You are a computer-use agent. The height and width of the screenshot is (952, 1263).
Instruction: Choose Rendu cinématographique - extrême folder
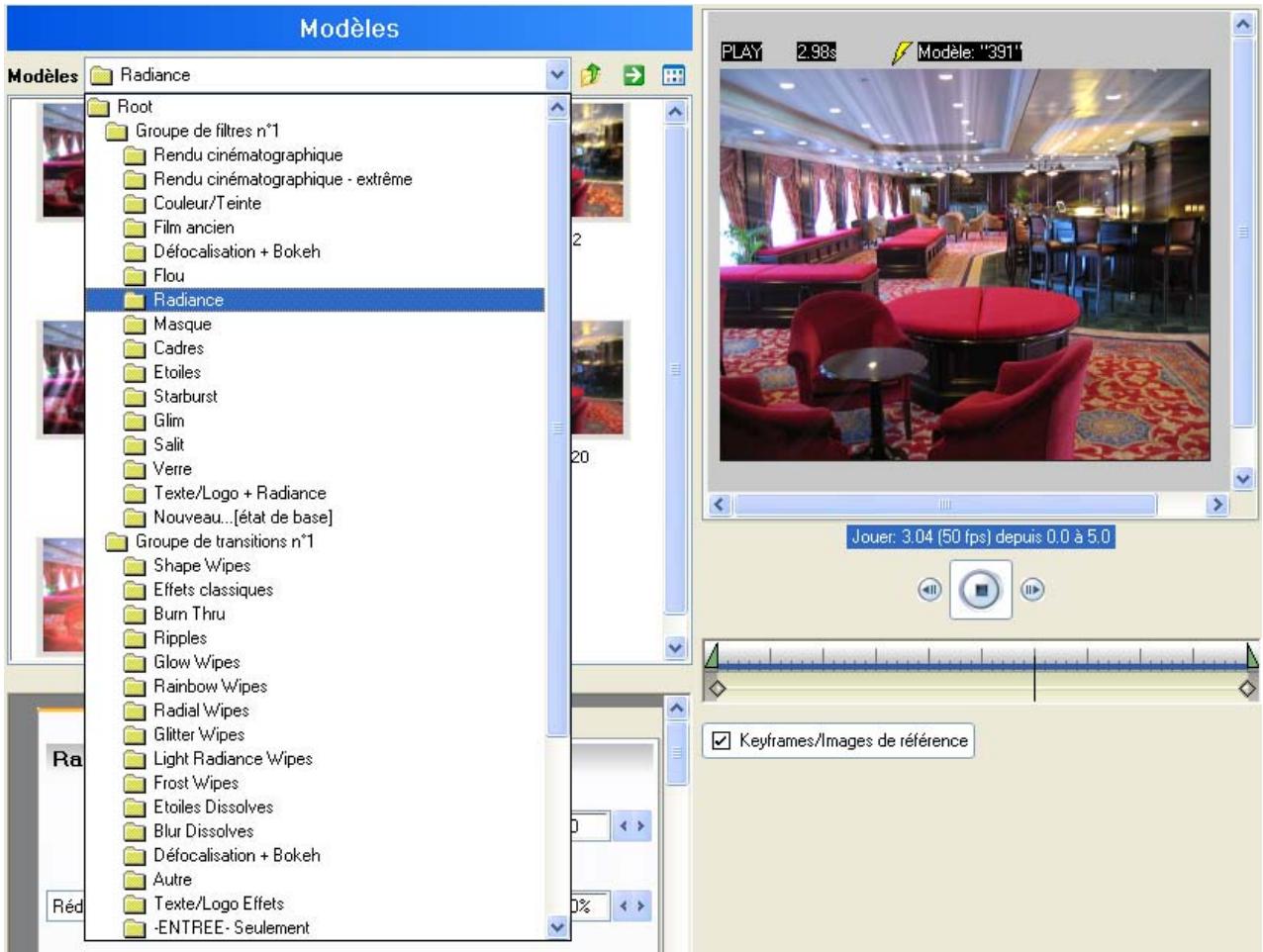(x=268, y=179)
